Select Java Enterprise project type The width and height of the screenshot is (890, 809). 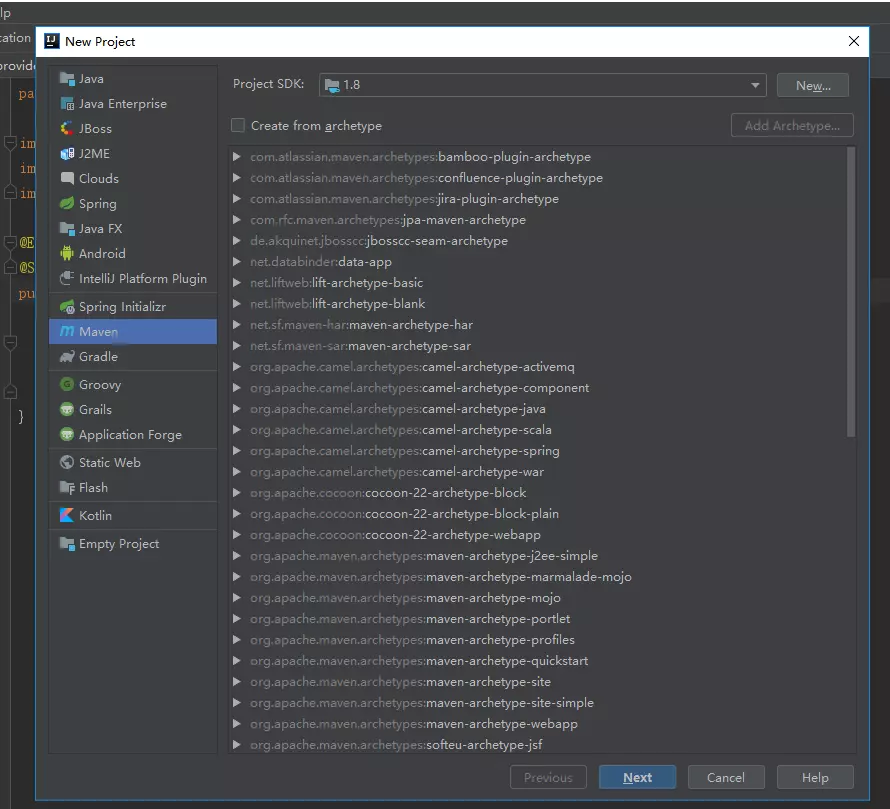coord(133,104)
